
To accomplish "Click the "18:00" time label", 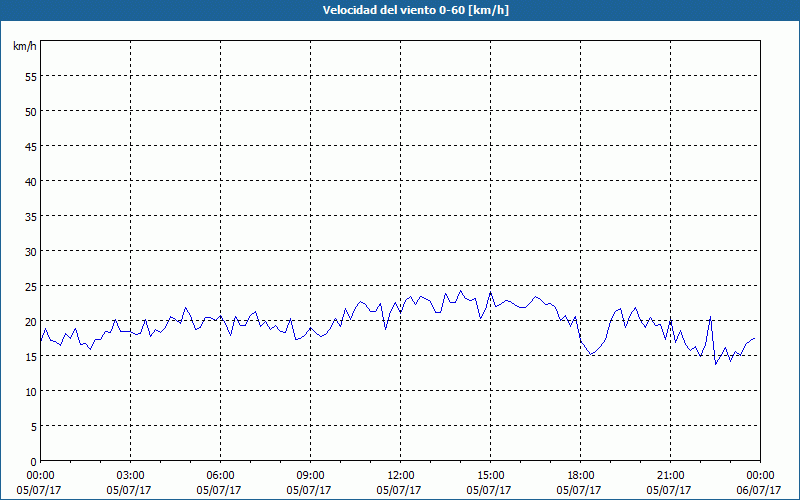I will pos(580,476).
